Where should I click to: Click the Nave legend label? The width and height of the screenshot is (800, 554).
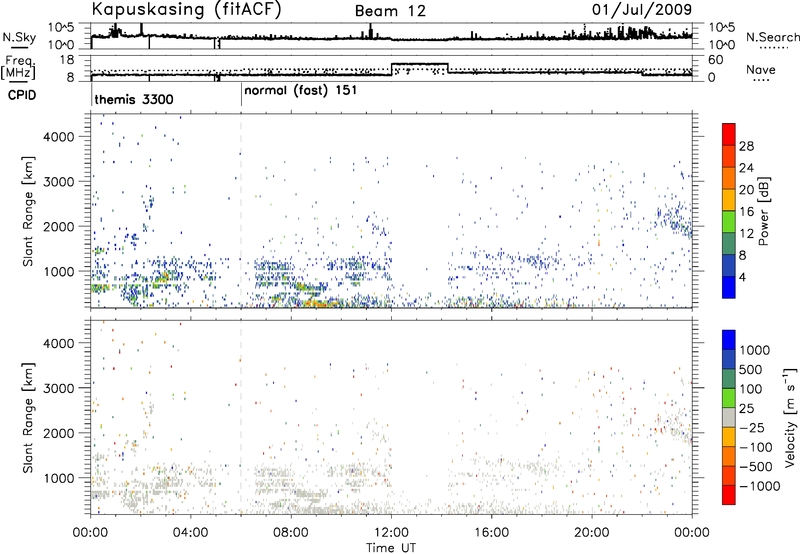click(761, 69)
